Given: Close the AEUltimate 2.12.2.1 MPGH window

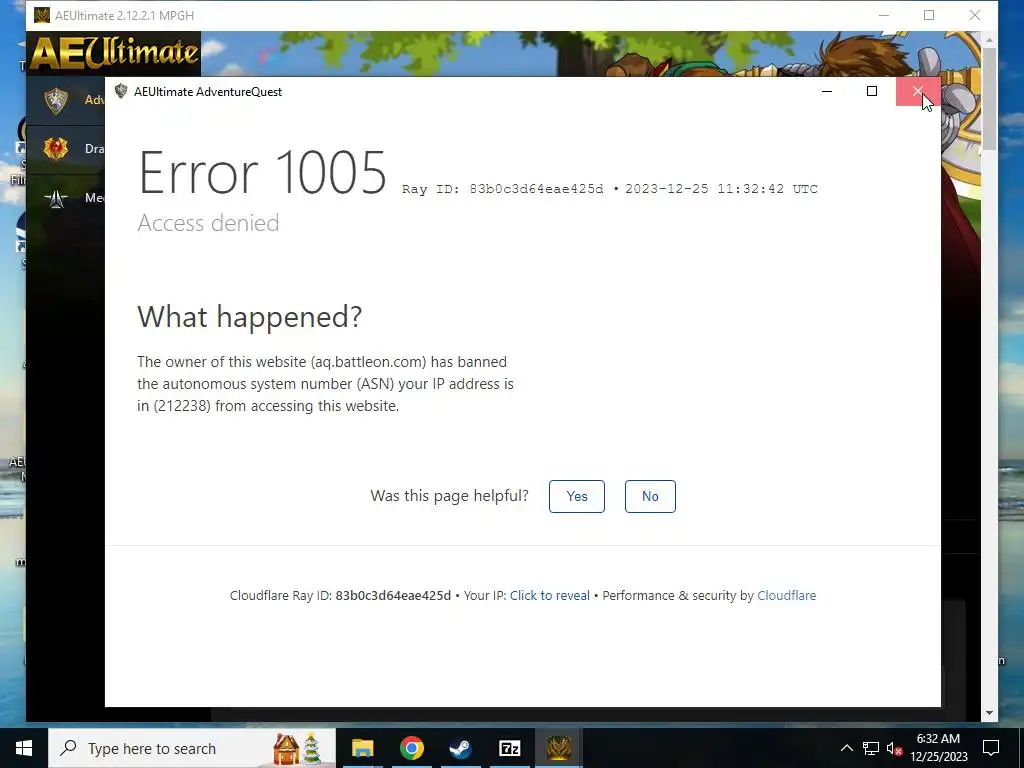Looking at the screenshot, I should click(975, 15).
